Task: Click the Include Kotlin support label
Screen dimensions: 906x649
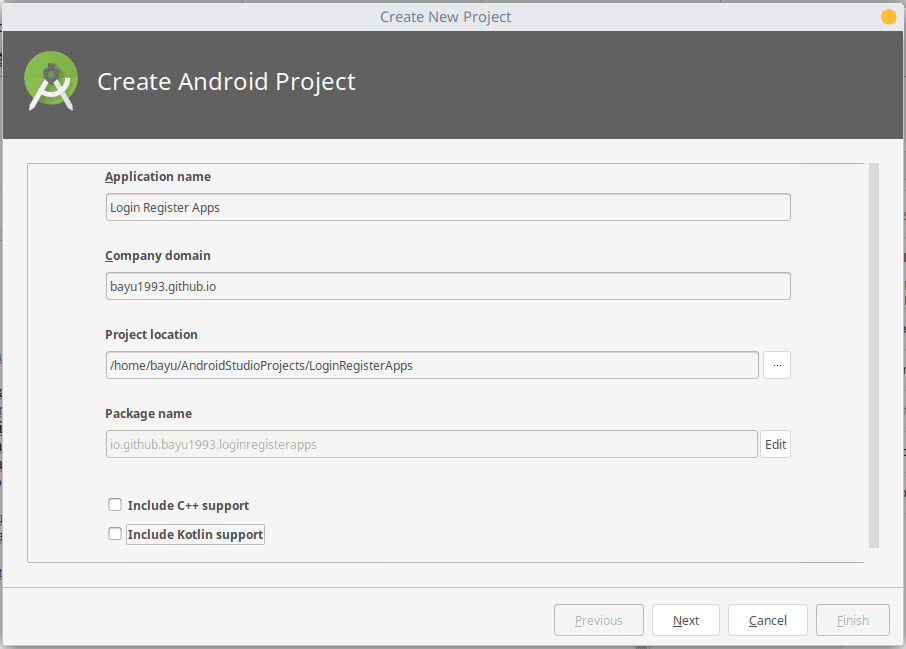Action: point(195,535)
